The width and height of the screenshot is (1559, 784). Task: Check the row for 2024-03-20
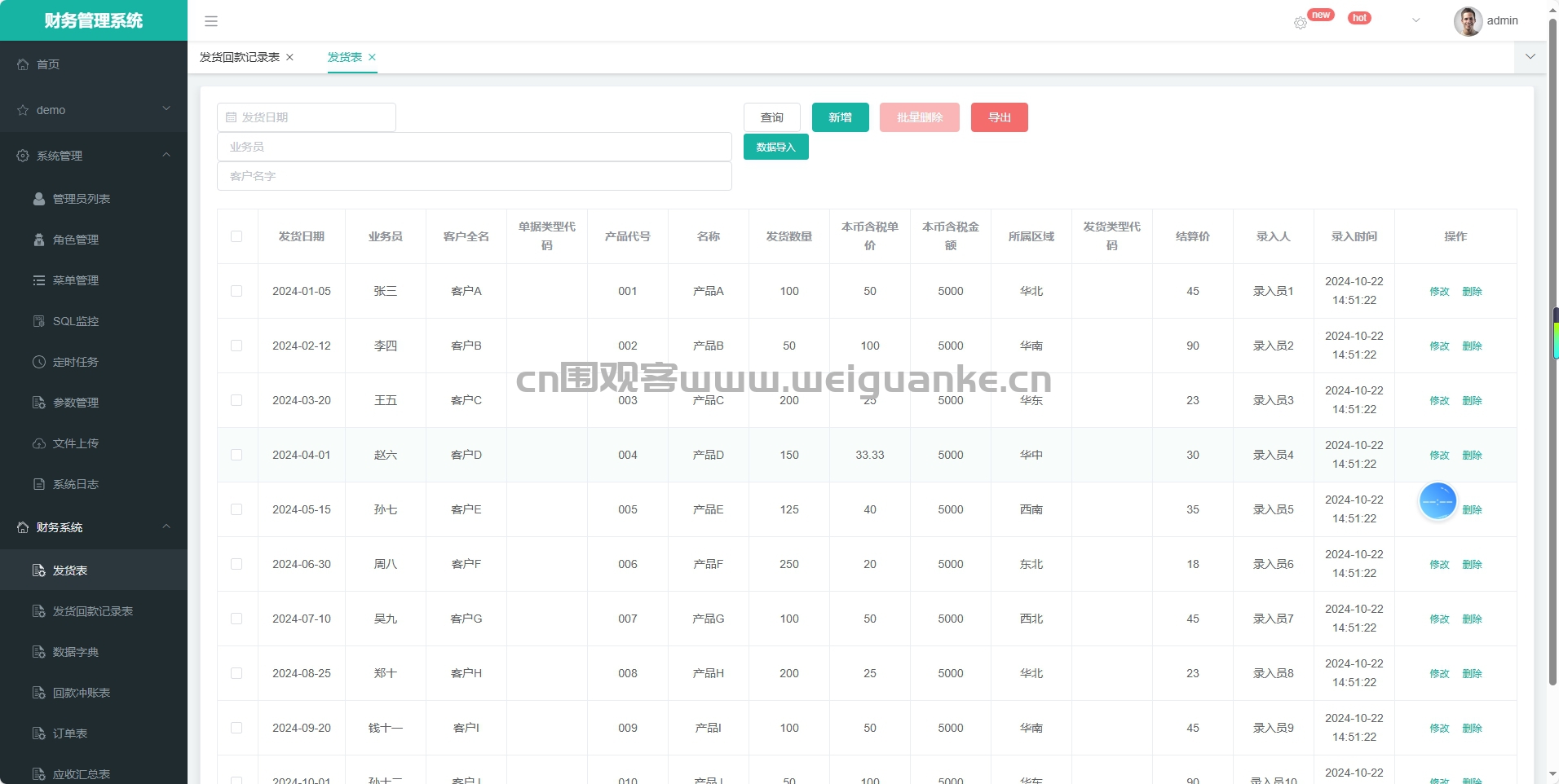point(236,400)
